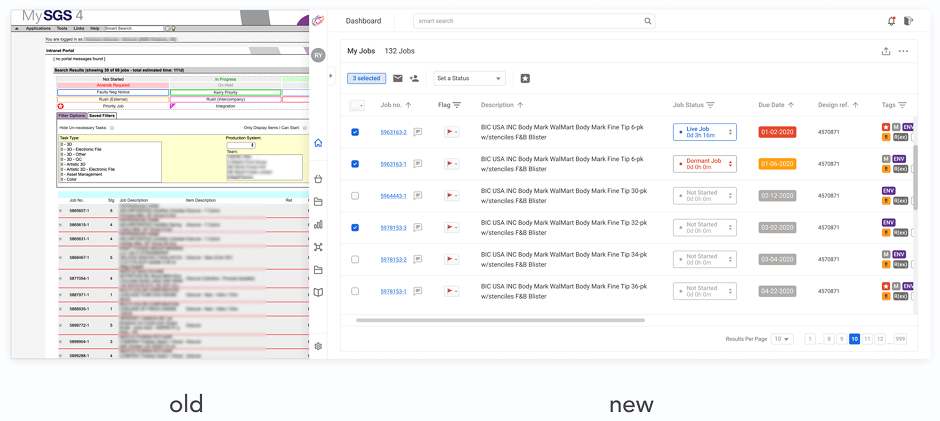Open the three-dot more options menu
This screenshot has height=421, width=940.
pyautogui.click(x=903, y=52)
